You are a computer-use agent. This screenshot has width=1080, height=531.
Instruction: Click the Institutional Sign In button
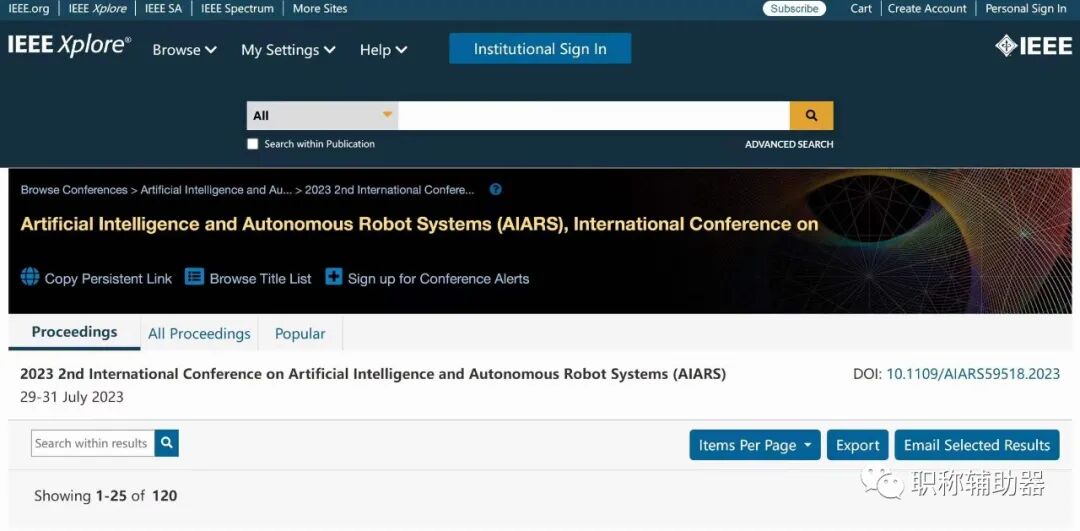tap(540, 48)
